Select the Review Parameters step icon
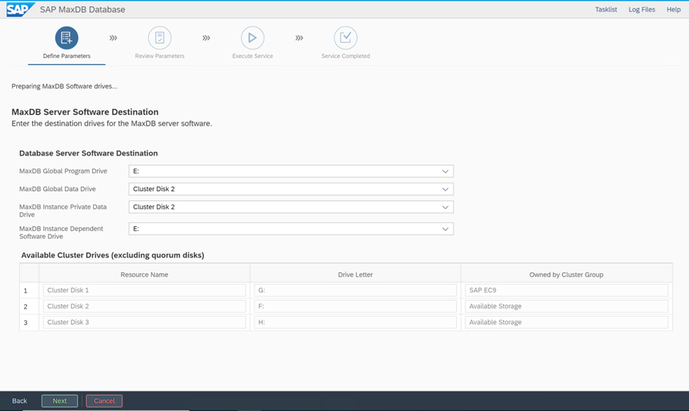689x411 pixels. (160, 38)
